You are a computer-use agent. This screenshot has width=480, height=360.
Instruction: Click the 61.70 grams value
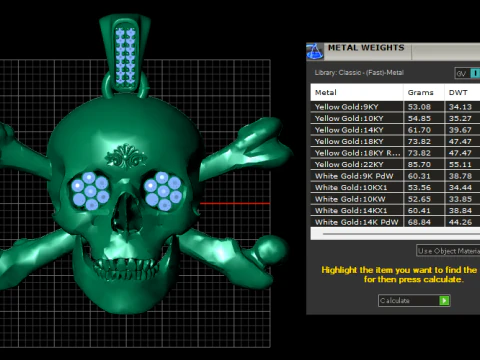click(x=419, y=130)
